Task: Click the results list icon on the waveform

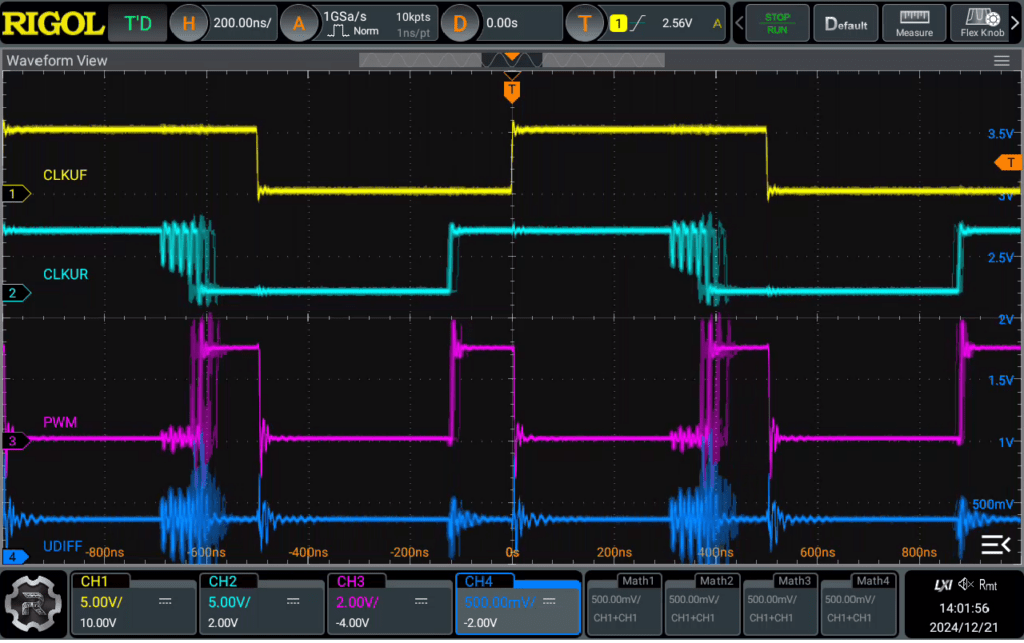Action: click(x=996, y=544)
